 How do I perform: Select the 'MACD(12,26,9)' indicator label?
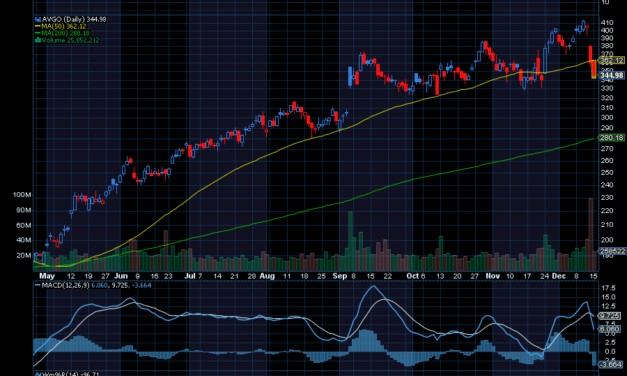click(x=66, y=285)
